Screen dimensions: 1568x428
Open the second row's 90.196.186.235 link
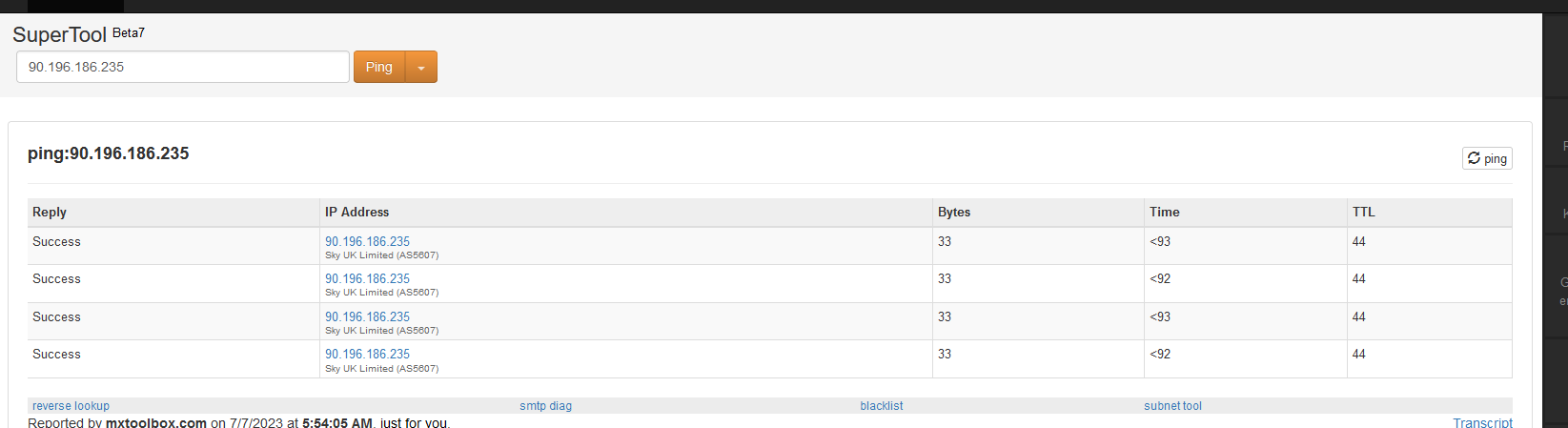point(367,278)
